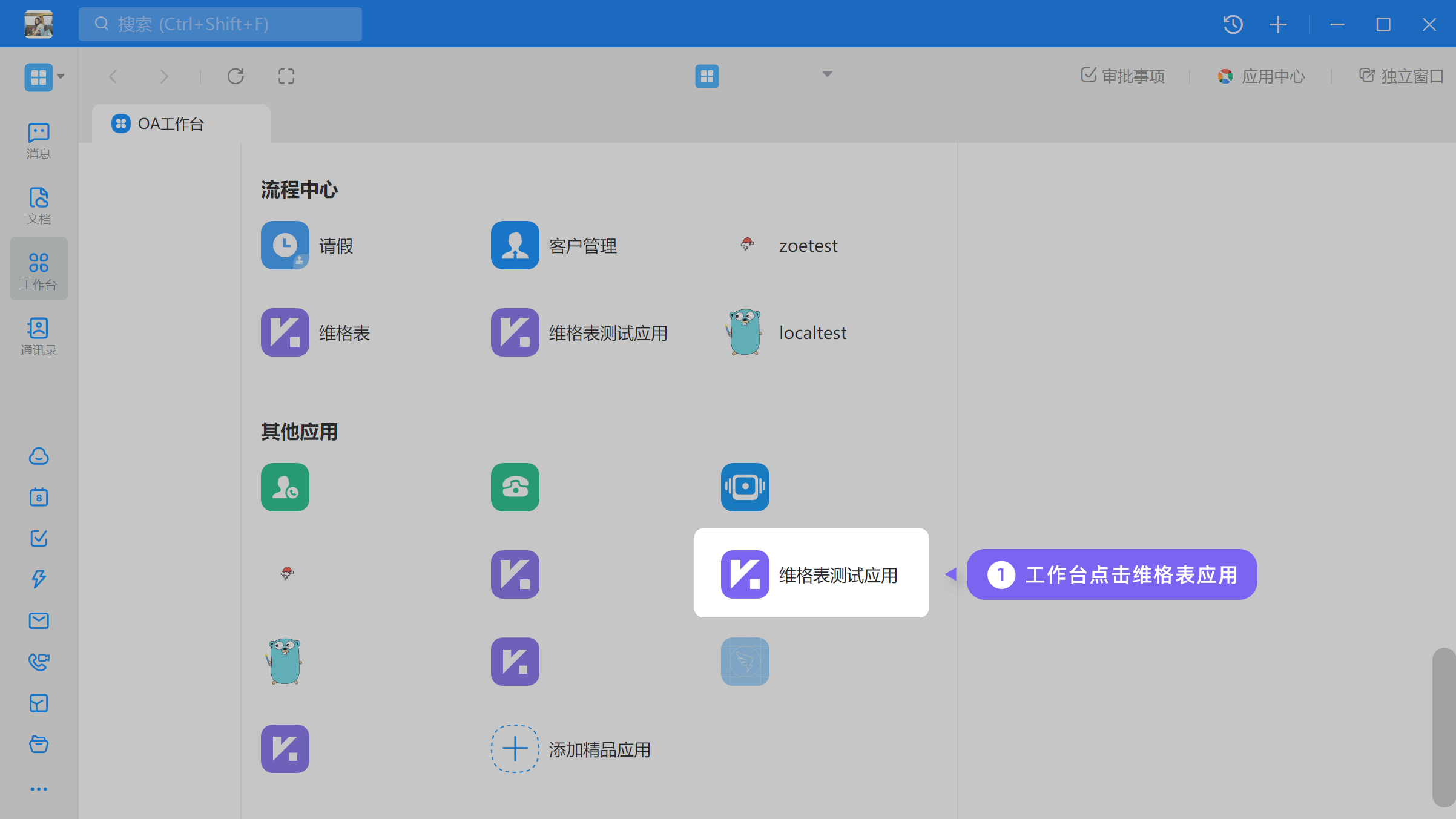
Task: Open the 客户管理 customer management app
Action: coord(515,245)
